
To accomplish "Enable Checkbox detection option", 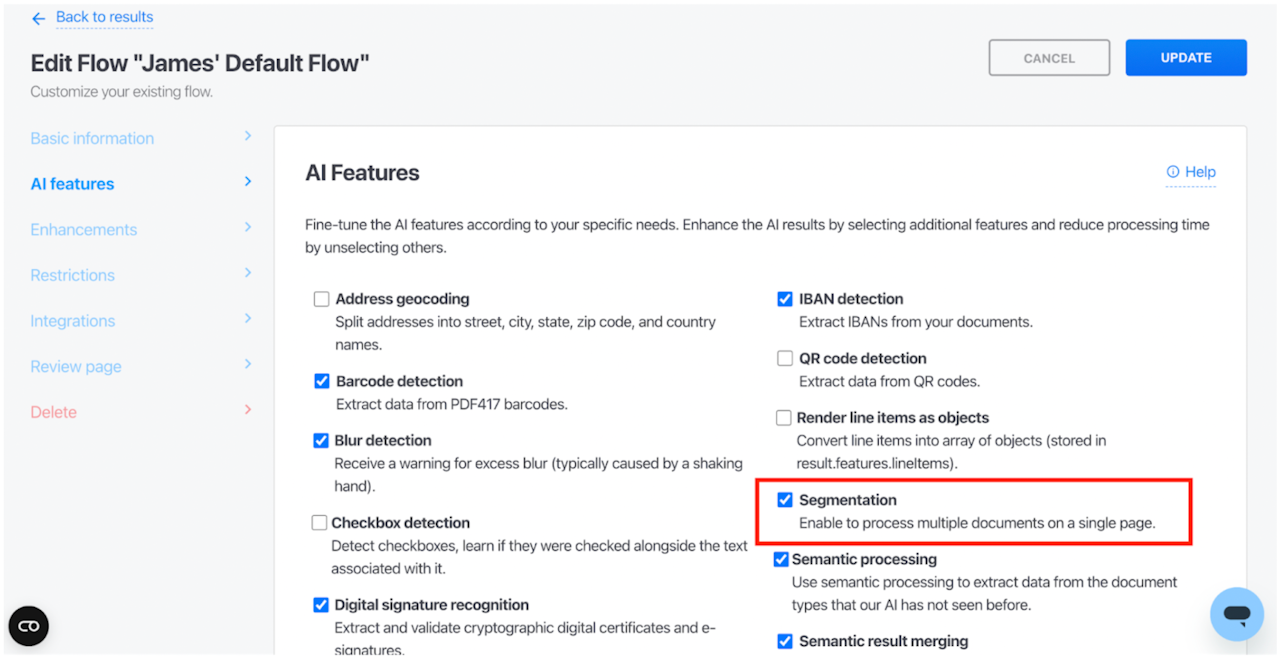I will point(319,522).
